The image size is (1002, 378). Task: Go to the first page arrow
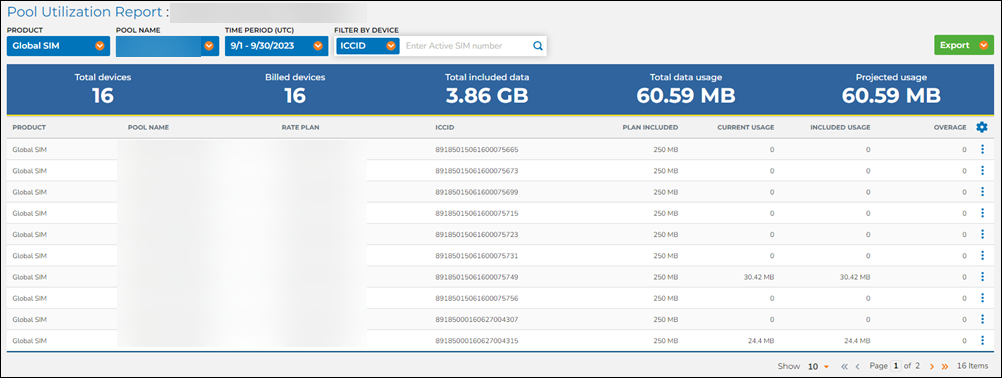point(844,367)
